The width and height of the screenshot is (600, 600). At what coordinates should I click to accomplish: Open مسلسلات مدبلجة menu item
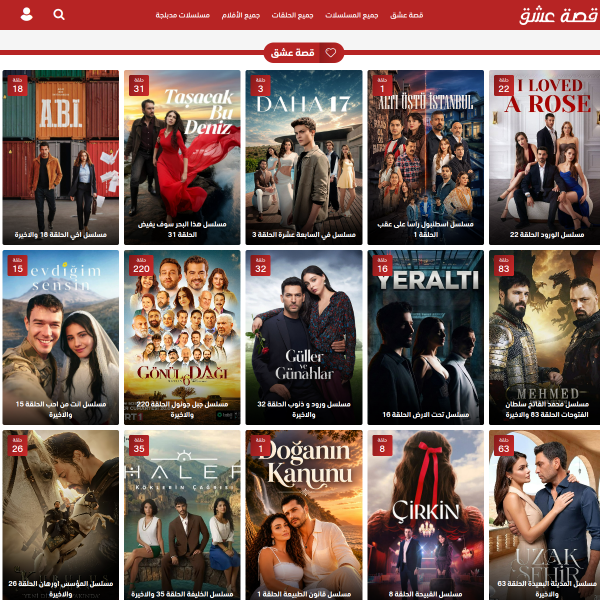tap(183, 15)
